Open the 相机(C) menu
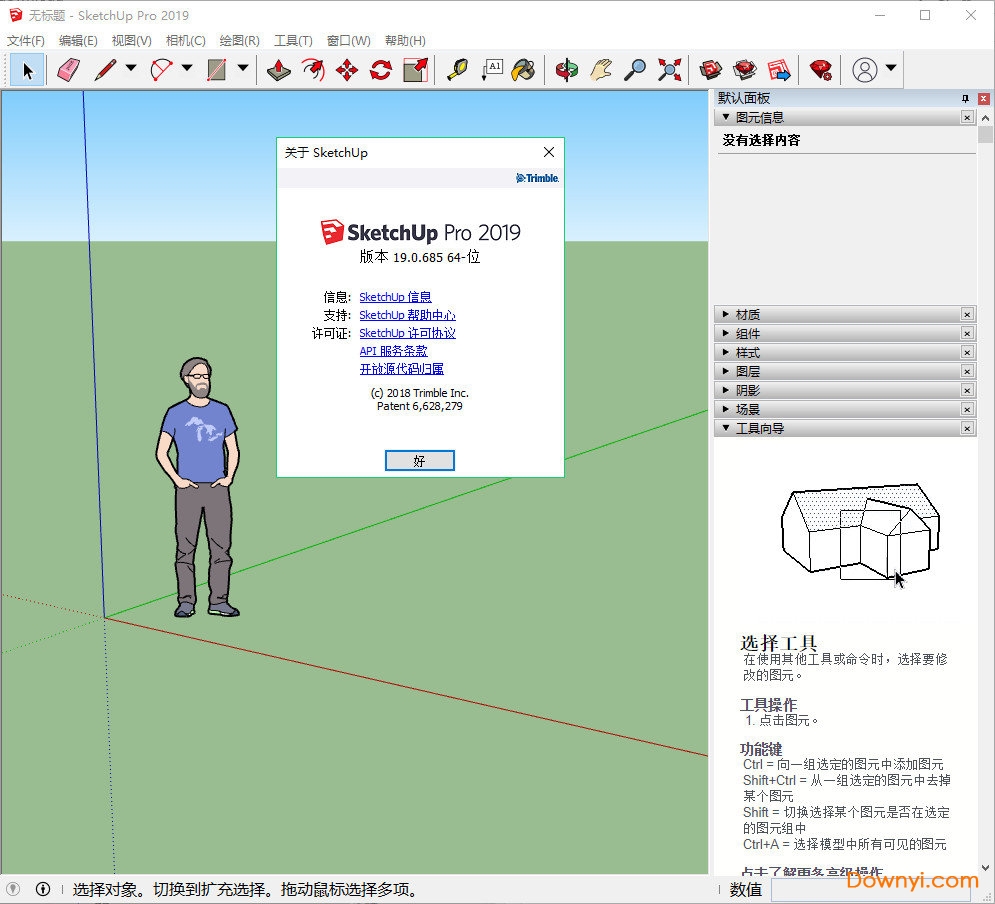Screen dimensions: 995x904 185,41
